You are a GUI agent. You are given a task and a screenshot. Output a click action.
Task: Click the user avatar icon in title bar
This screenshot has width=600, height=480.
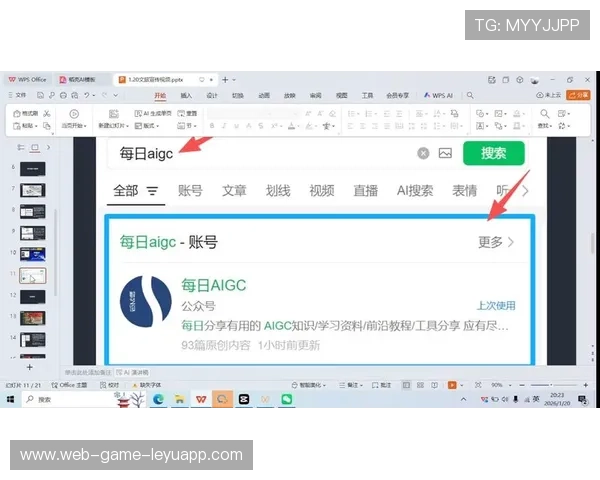[x=535, y=80]
